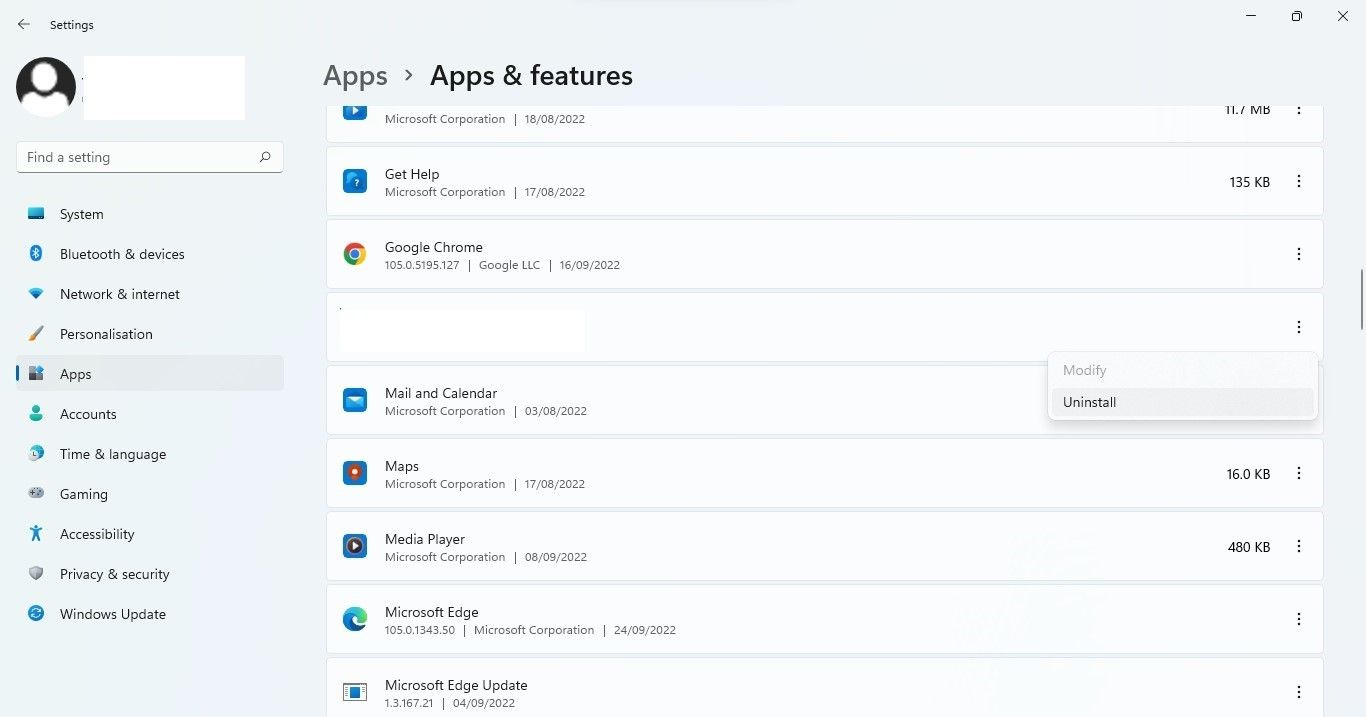Open Accessibility settings
The width and height of the screenshot is (1366, 717).
150,534
